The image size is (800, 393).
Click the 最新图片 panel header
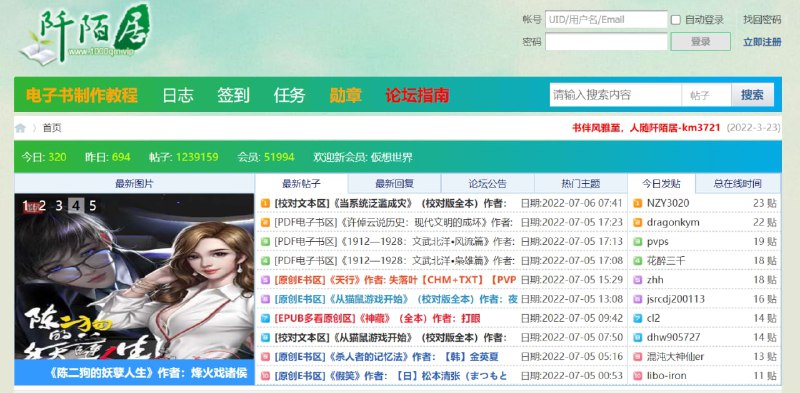point(134,184)
